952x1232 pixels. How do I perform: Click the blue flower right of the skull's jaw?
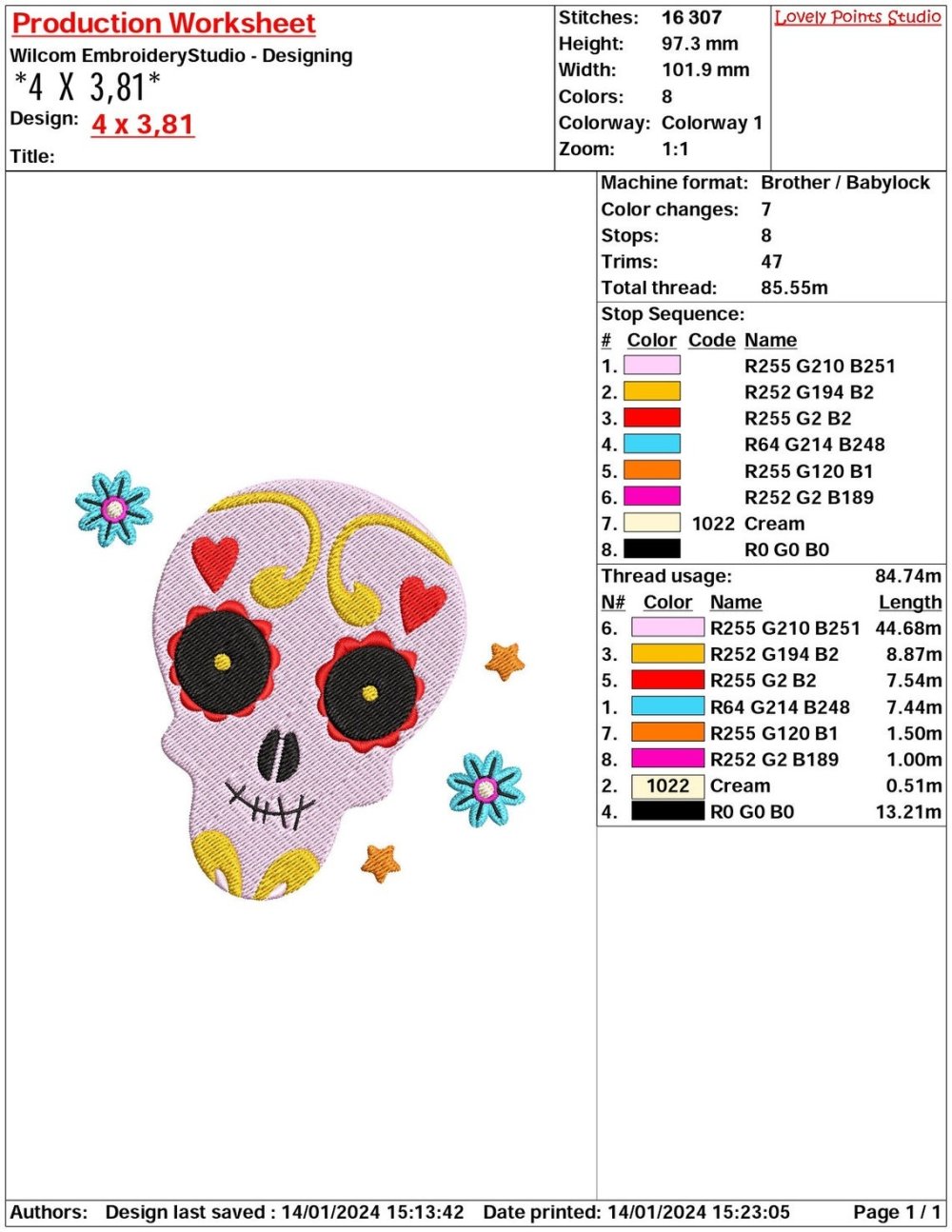tap(486, 788)
